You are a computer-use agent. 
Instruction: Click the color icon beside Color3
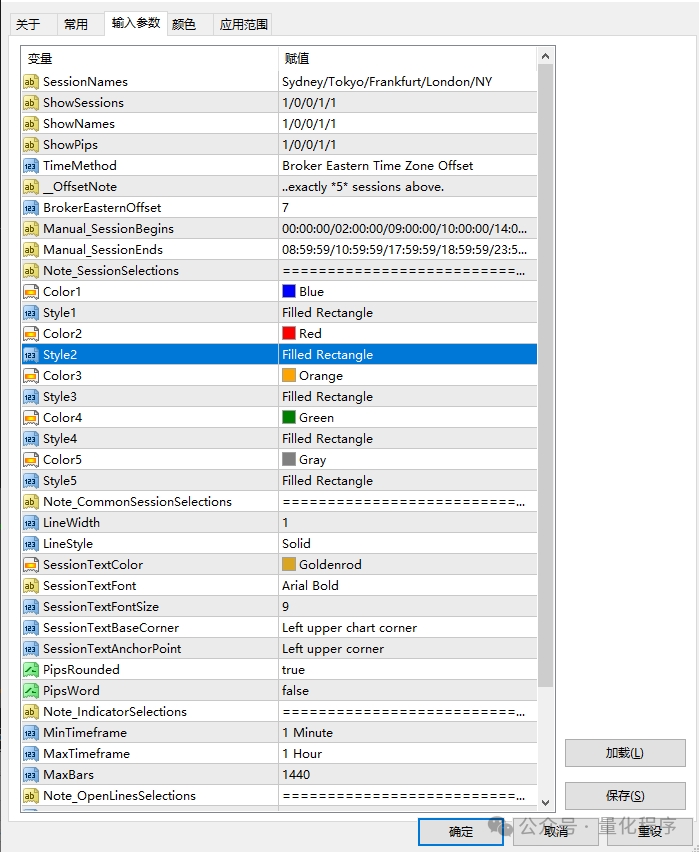tap(30, 375)
